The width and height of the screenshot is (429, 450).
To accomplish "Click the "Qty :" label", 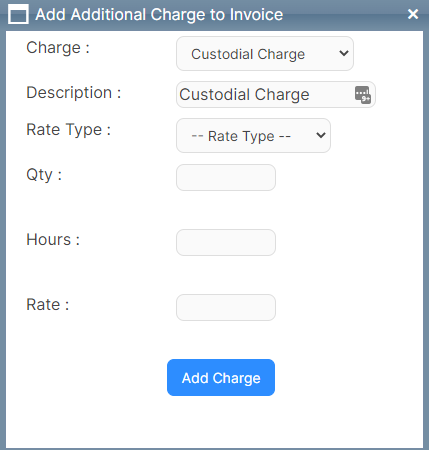I will point(44,175).
